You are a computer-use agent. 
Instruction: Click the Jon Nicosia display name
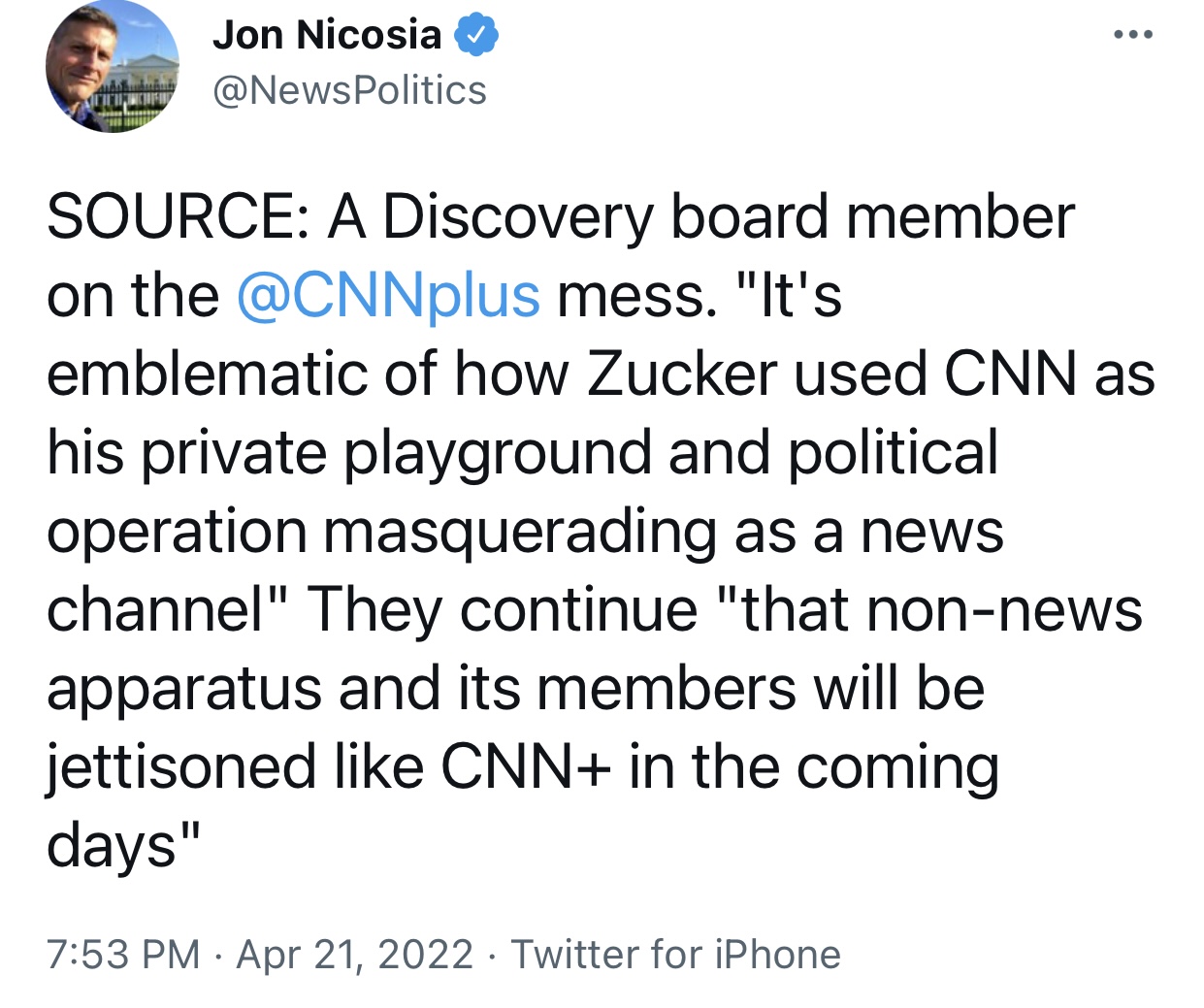point(327,36)
